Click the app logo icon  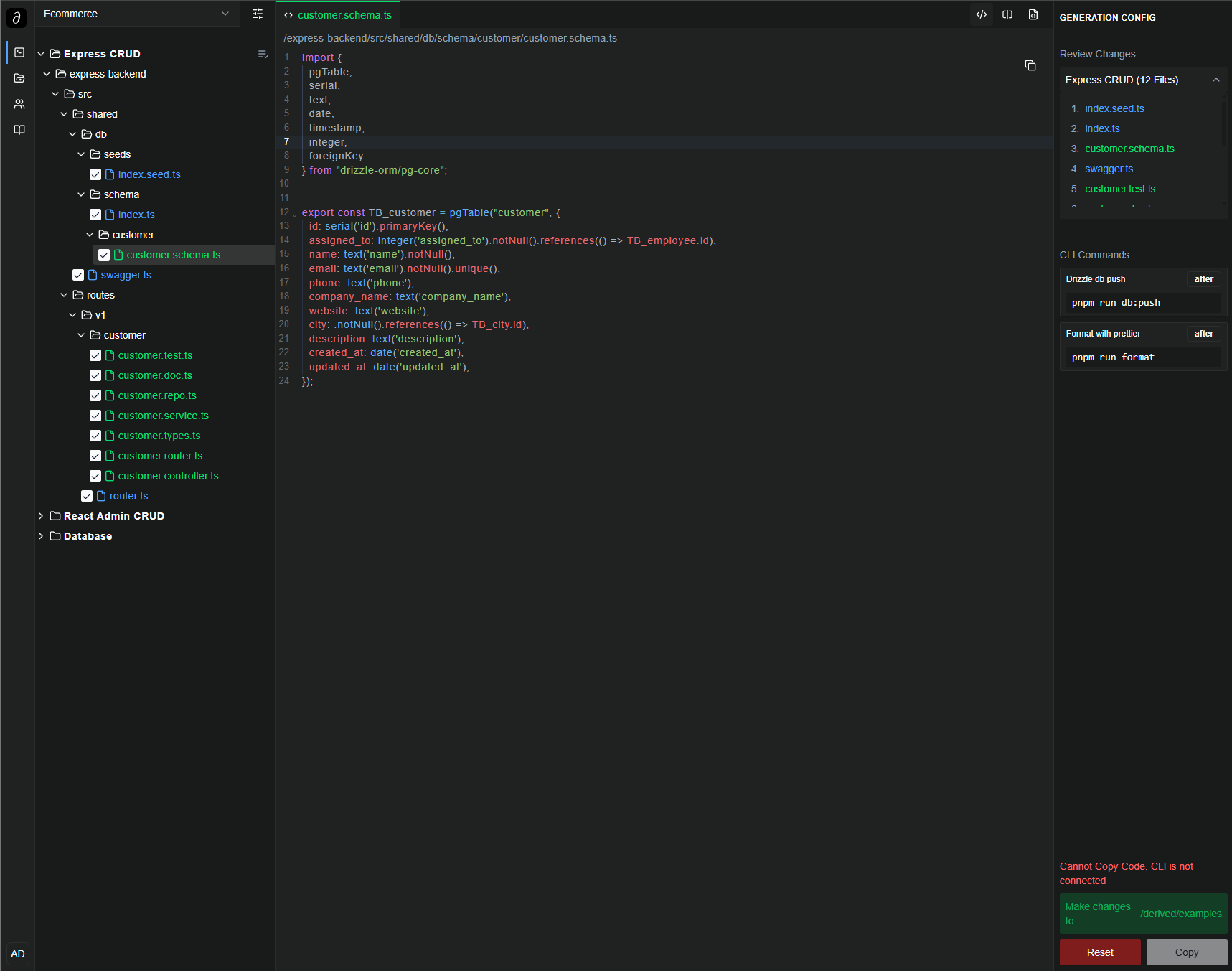(17, 17)
